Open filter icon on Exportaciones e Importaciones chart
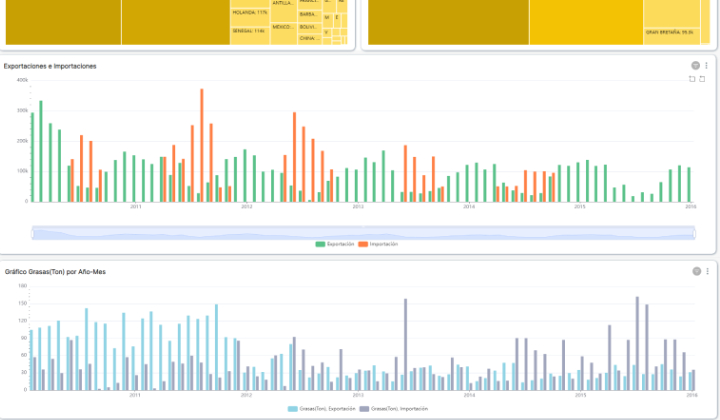Image resolution: width=720 pixels, height=420 pixels. tap(694, 65)
